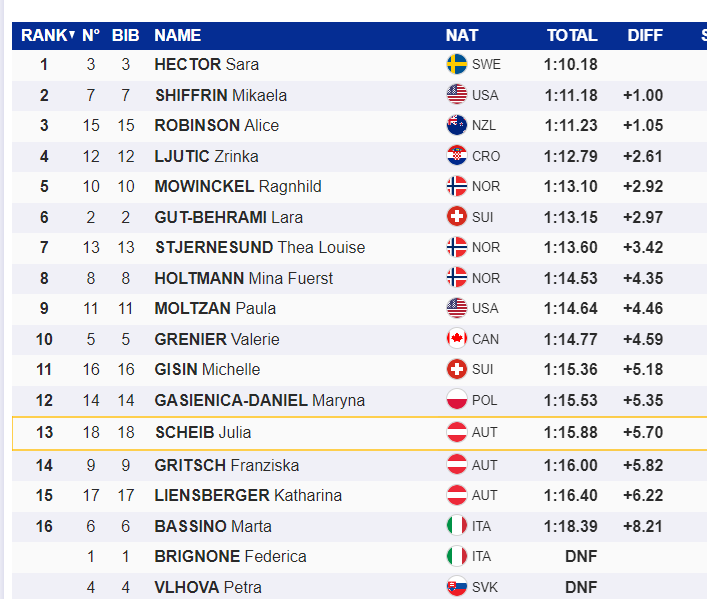Click the USA flag icon beside SHIFFRIN Mikaela

click(x=456, y=95)
